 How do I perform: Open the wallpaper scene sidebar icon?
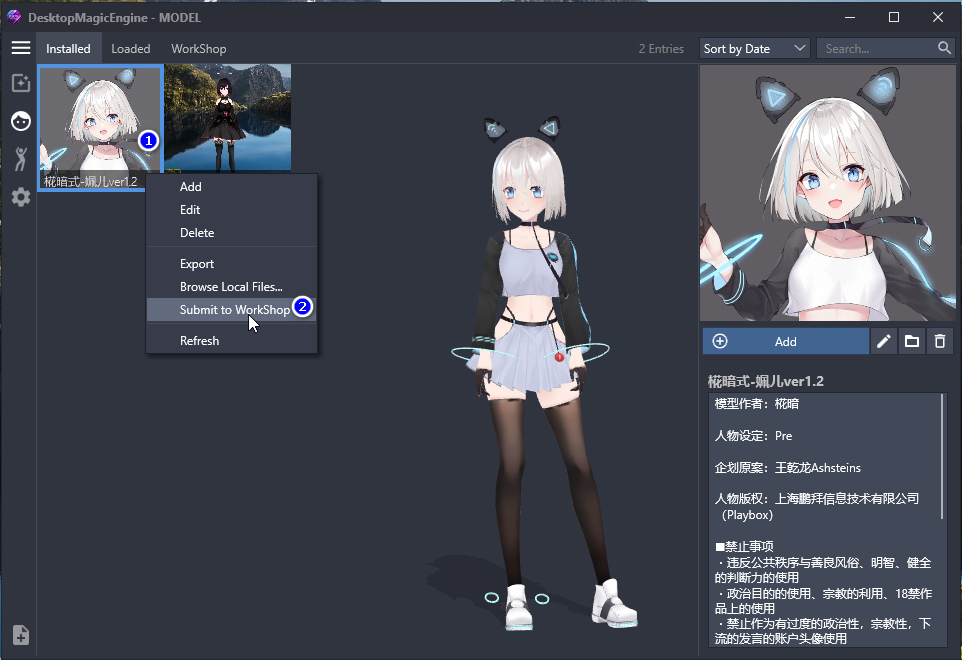(x=21, y=83)
